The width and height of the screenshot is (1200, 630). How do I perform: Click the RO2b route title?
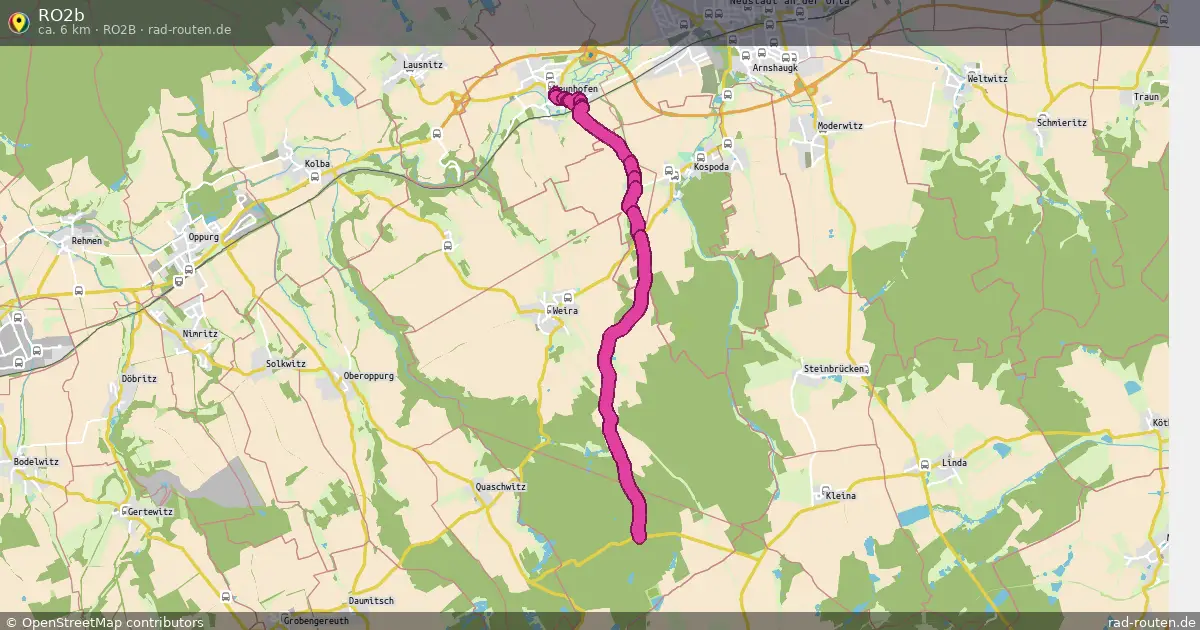[61, 14]
